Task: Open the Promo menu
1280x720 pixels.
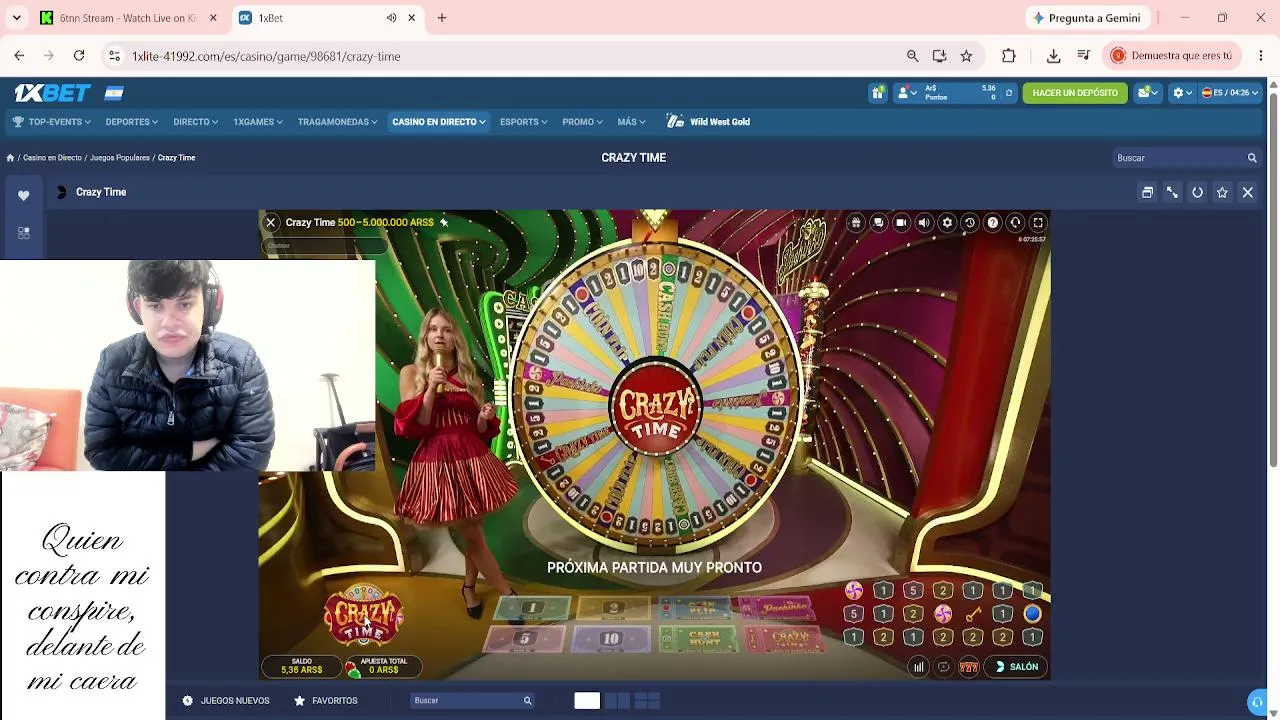Action: 582,122
